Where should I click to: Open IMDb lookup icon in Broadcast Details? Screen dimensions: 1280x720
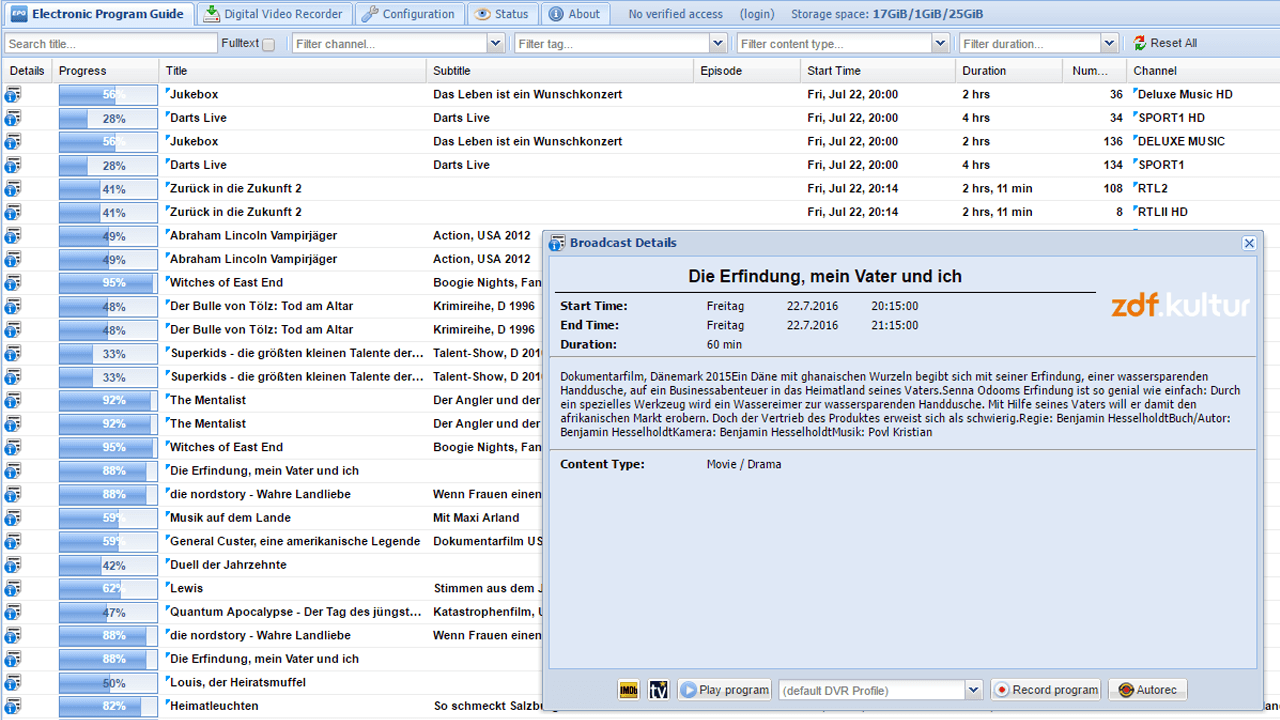pos(629,690)
